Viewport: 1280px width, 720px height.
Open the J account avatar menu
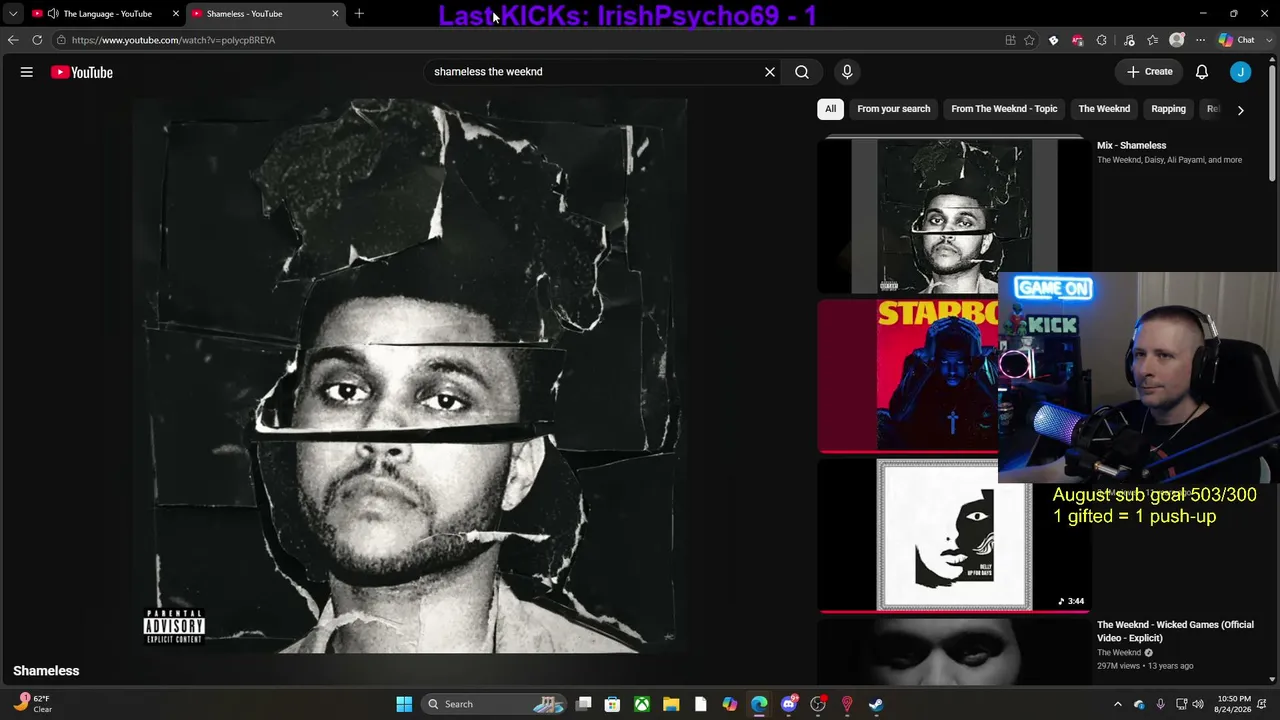tap(1240, 72)
